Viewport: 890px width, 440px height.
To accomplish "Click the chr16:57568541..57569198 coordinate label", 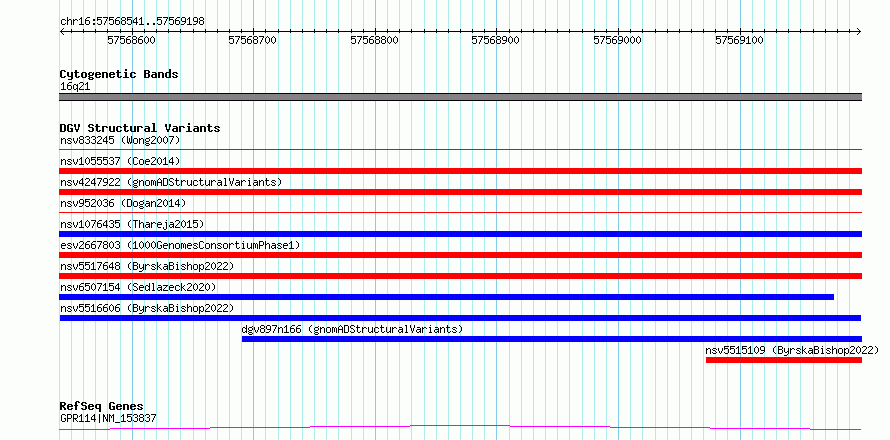I will coord(132,22).
